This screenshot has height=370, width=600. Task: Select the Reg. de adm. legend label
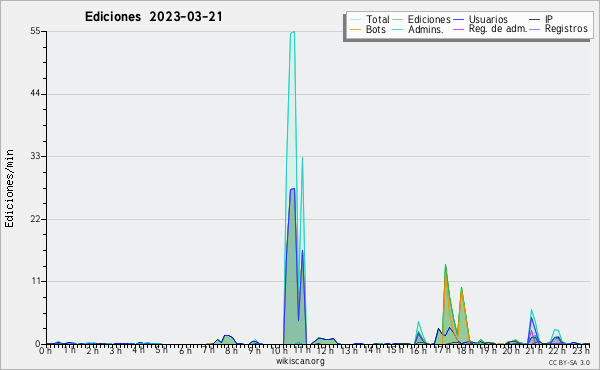tap(498, 29)
